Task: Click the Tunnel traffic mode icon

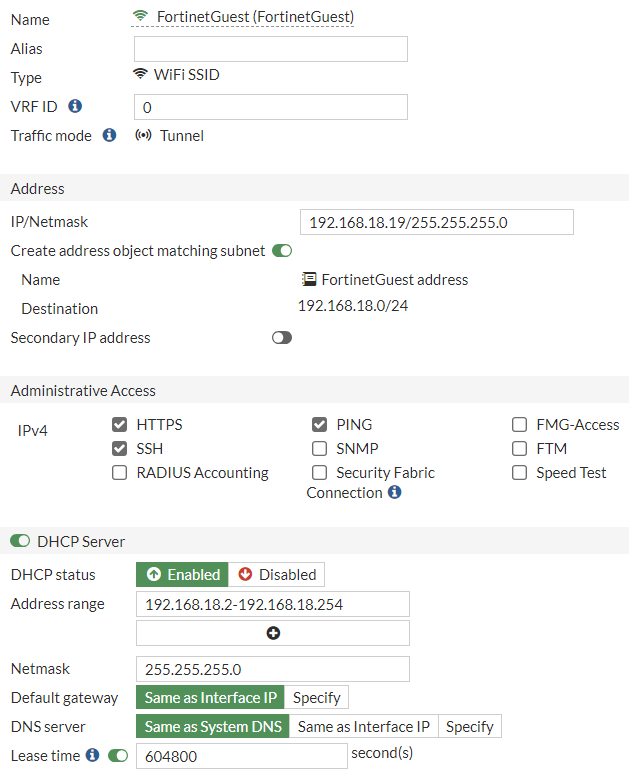Action: (x=143, y=135)
